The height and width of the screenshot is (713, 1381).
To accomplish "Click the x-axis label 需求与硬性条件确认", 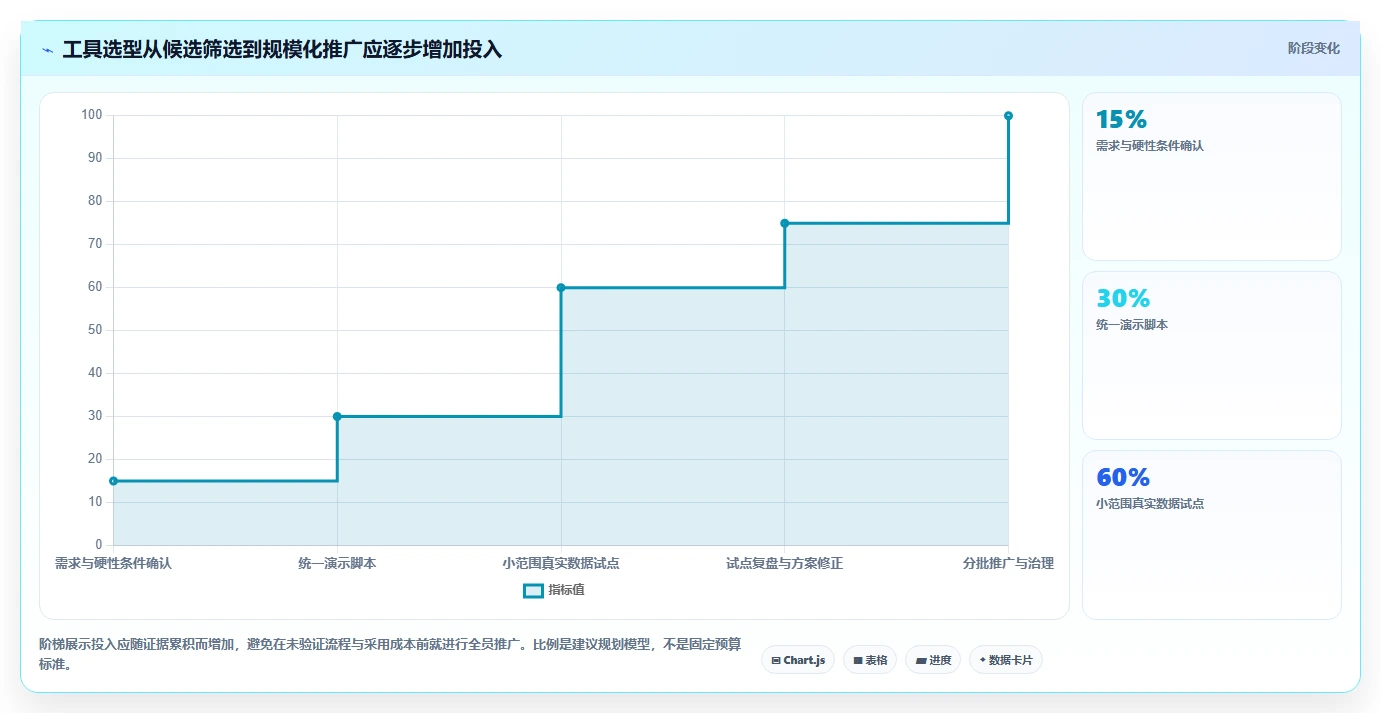I will [113, 563].
